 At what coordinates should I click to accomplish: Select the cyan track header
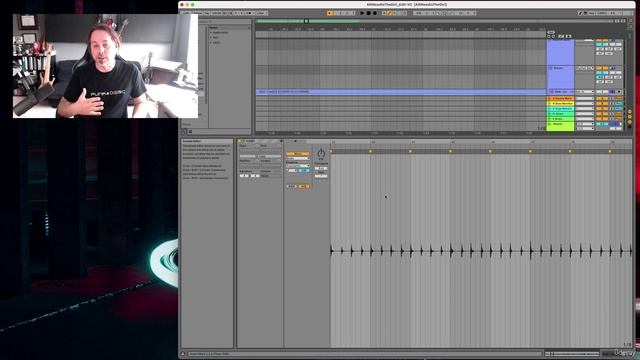560,109
